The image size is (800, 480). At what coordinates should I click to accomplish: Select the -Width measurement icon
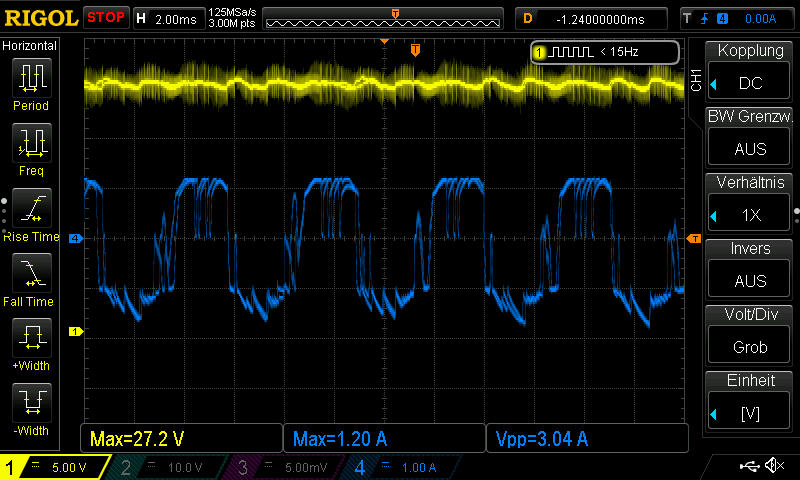click(32, 402)
